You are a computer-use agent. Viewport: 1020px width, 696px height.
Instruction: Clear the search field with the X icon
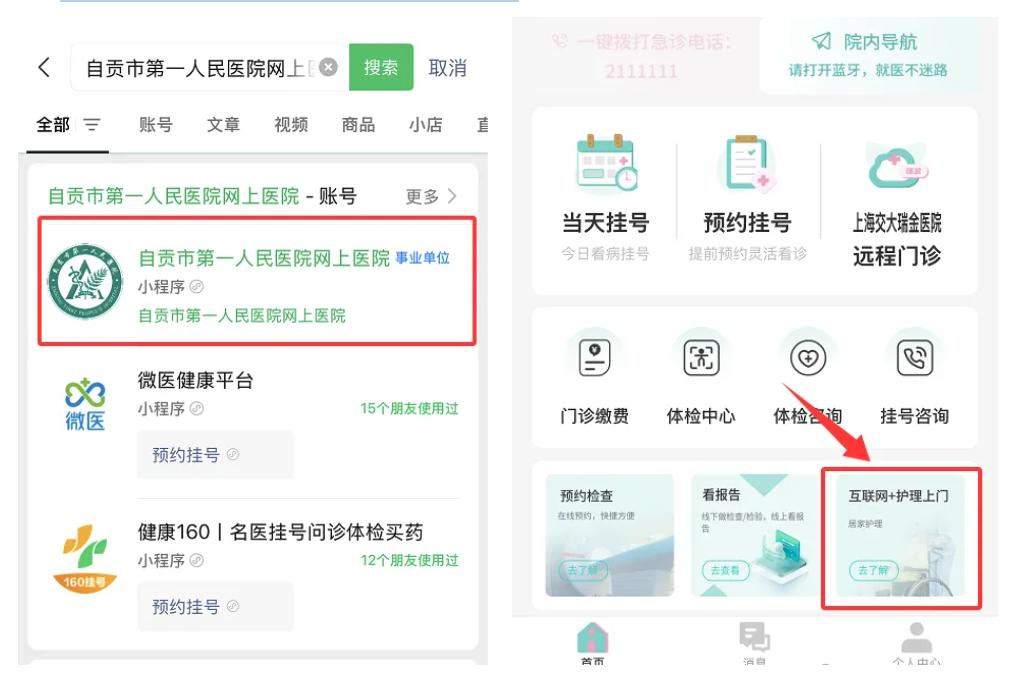click(329, 67)
